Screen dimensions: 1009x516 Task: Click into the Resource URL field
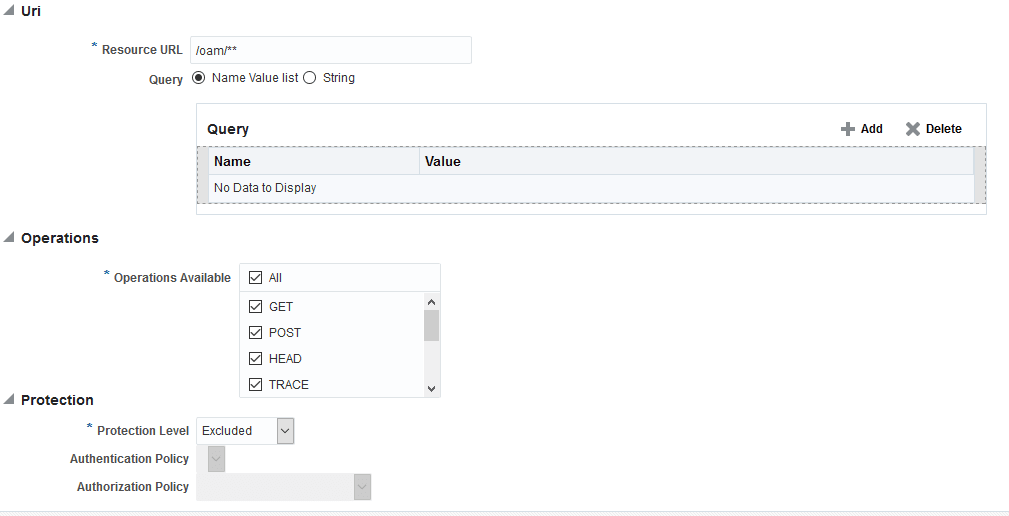coord(331,50)
